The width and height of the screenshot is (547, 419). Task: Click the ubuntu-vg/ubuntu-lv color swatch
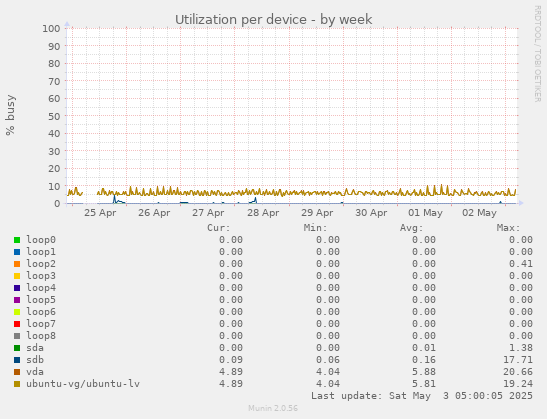(x=17, y=384)
